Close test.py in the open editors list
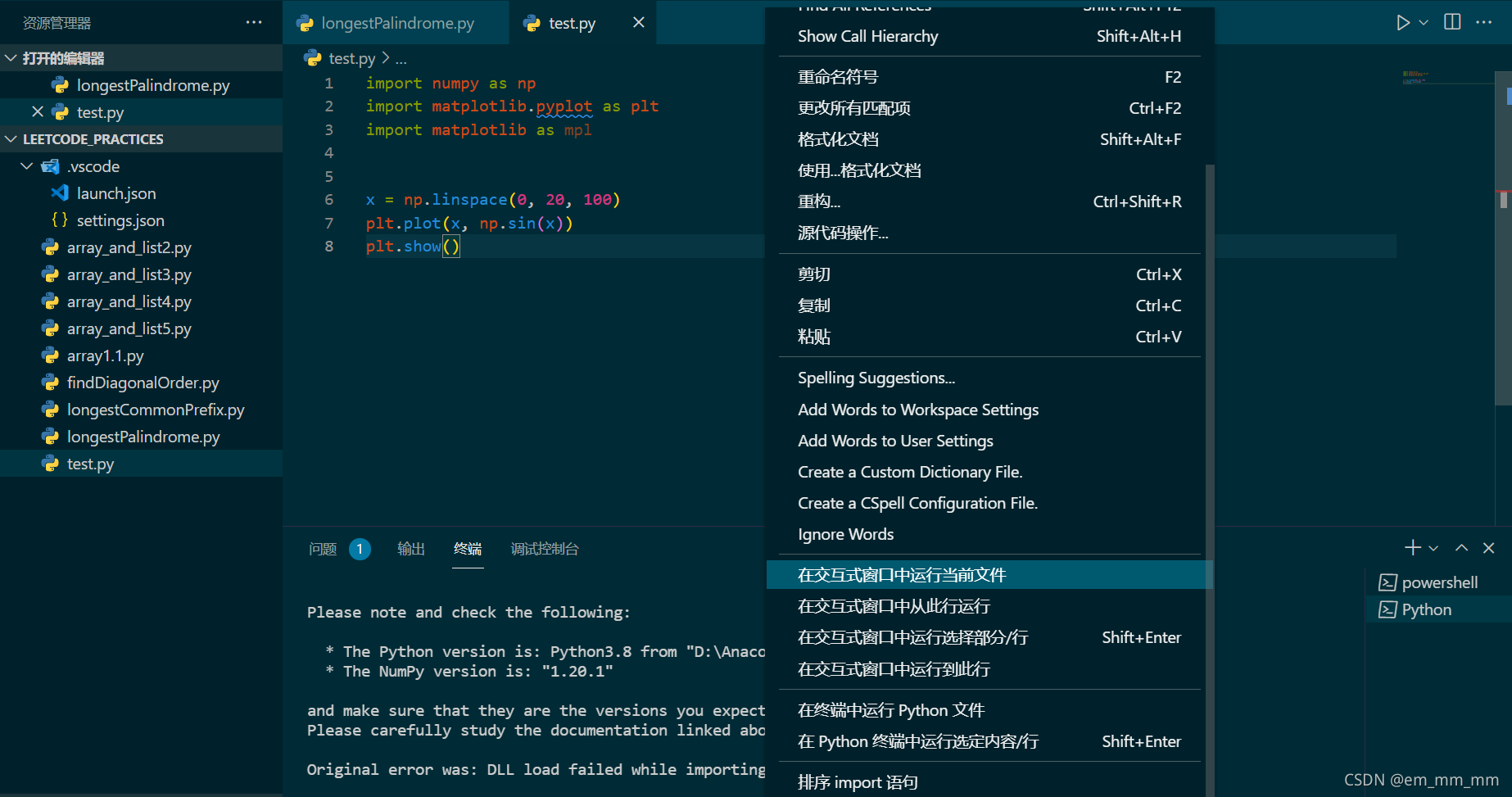Viewport: 1512px width, 797px height. (38, 111)
